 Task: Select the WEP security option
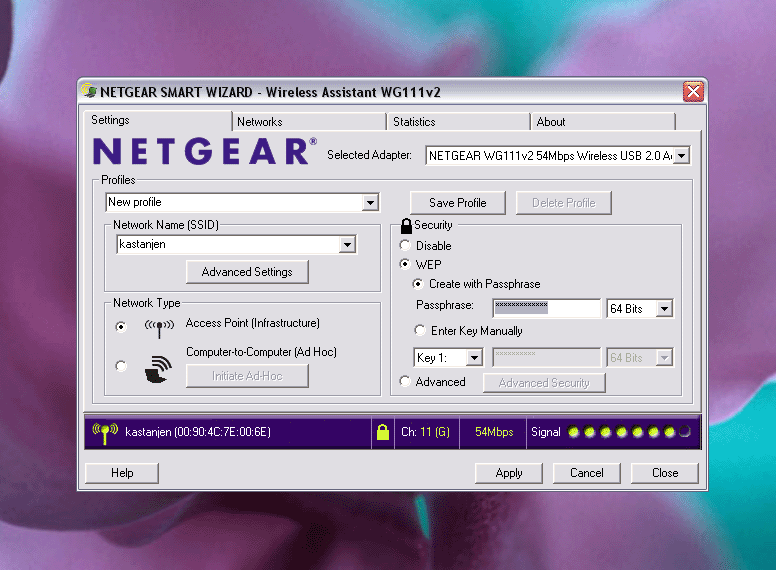pos(405,264)
